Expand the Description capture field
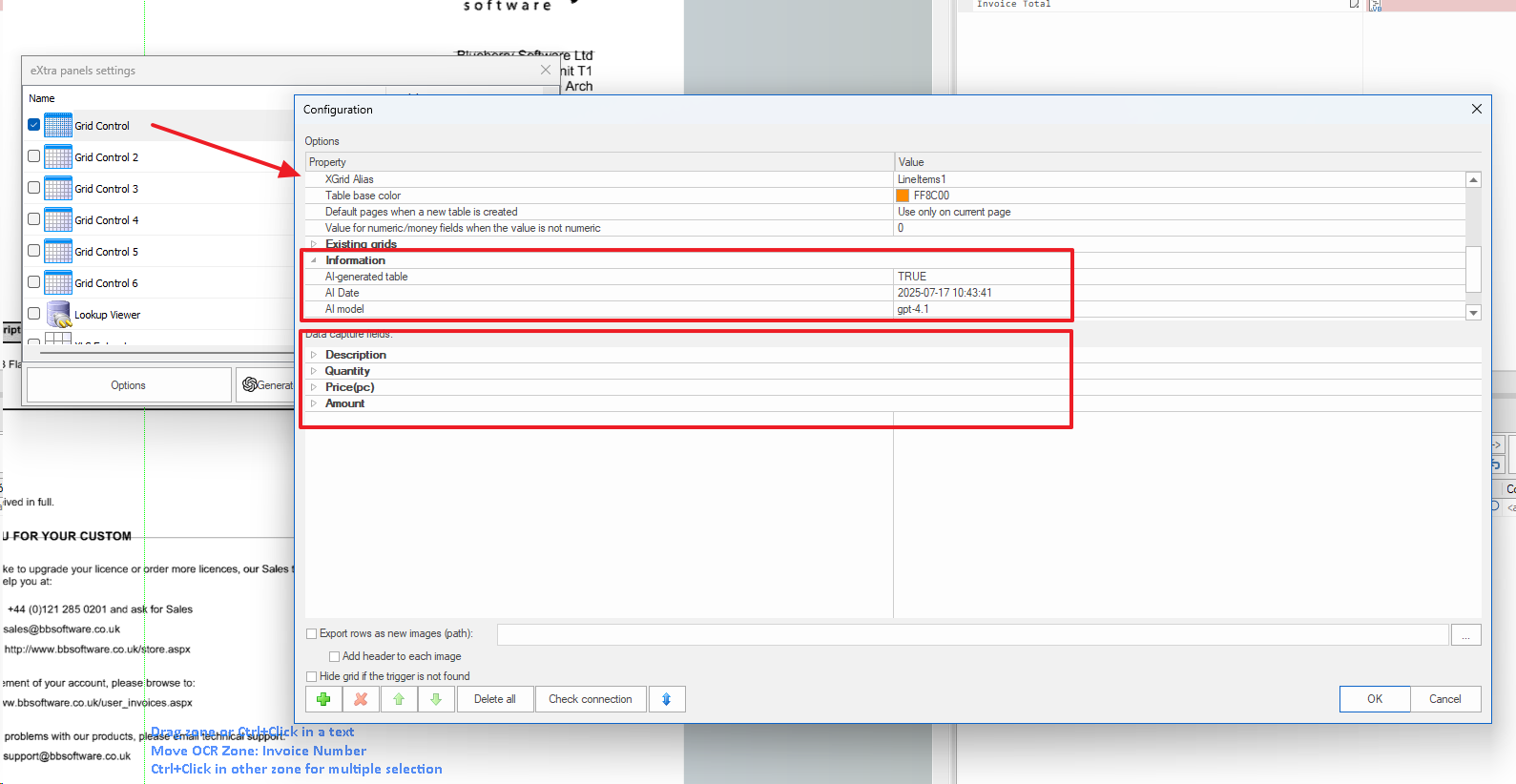Screen dimensions: 1516x784 coord(313,355)
